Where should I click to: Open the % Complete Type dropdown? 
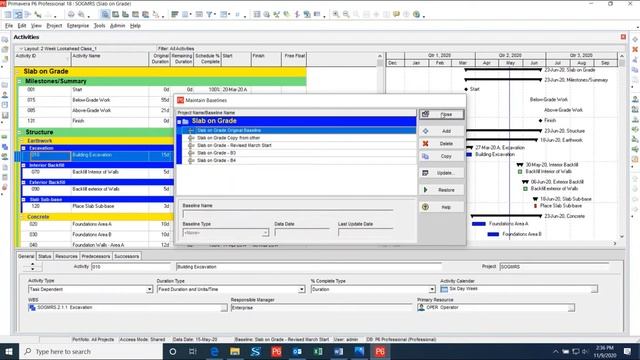[432, 289]
